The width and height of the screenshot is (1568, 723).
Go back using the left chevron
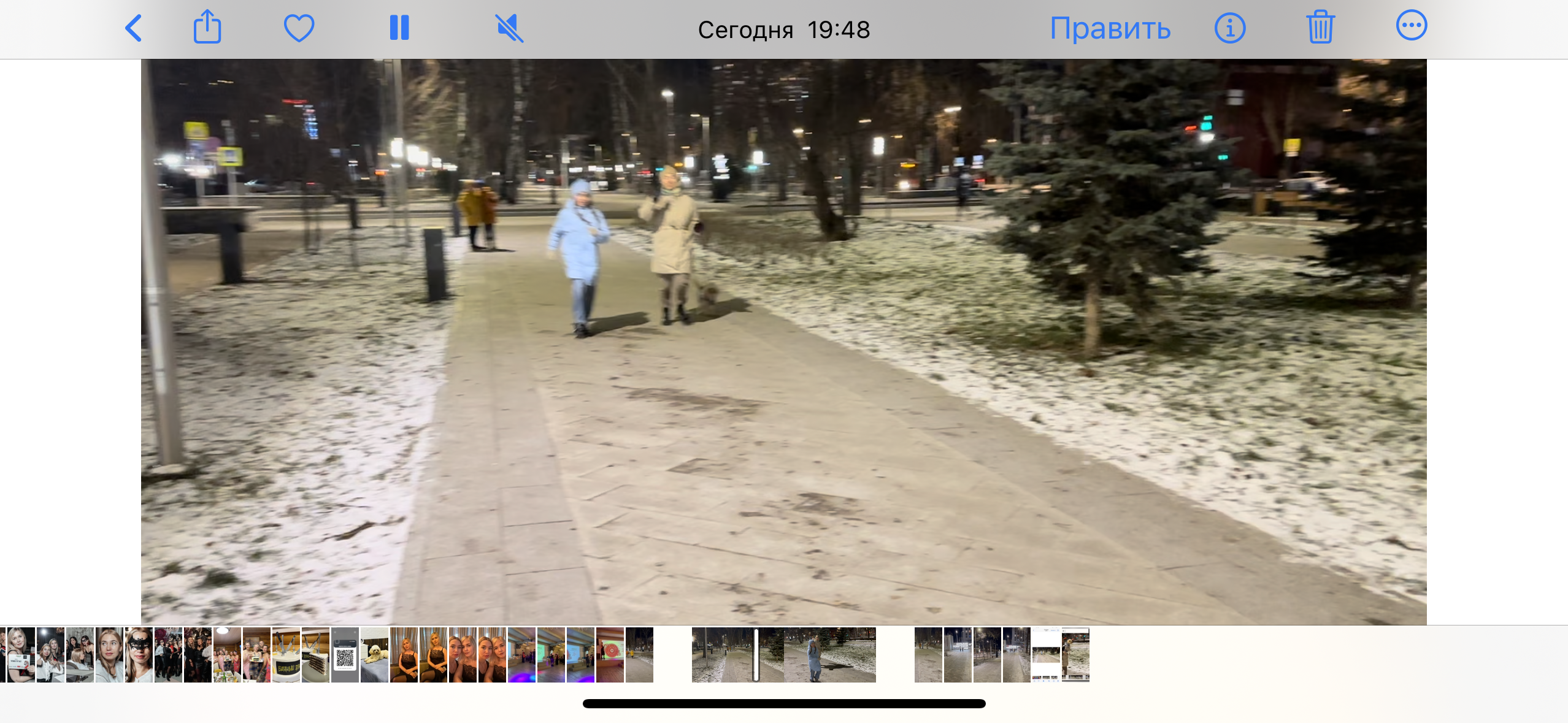134,28
